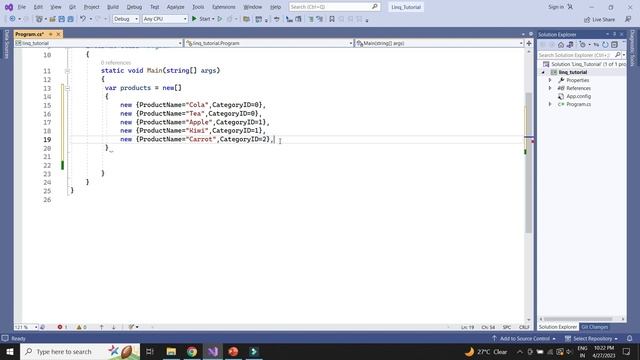The height and width of the screenshot is (360, 640).
Task: Click the Go to previous issue arrow
Action: tap(102, 327)
